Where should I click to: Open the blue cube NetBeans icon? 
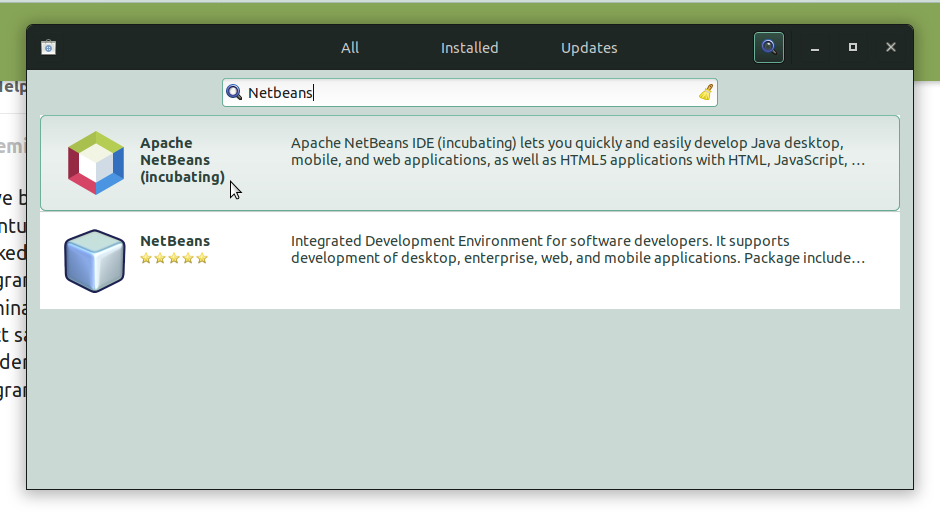coord(95,261)
